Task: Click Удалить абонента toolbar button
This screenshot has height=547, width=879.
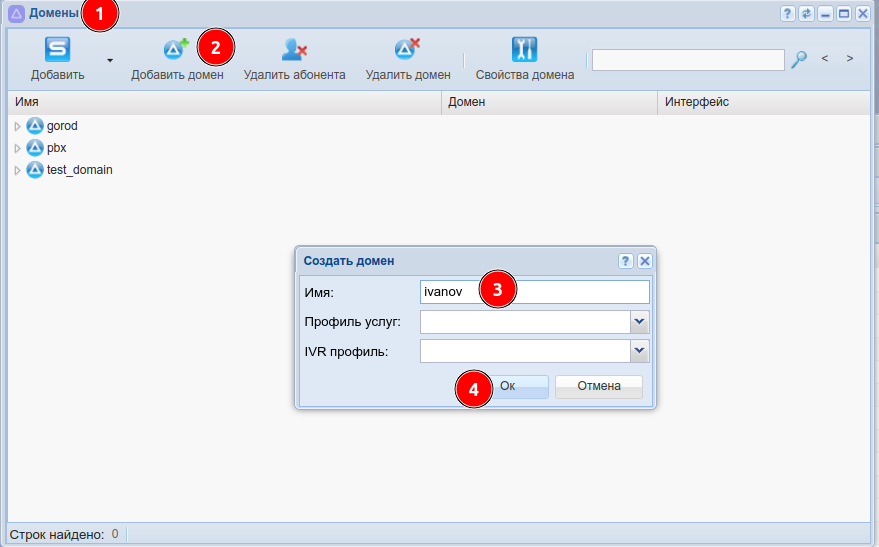Action: pyautogui.click(x=294, y=60)
